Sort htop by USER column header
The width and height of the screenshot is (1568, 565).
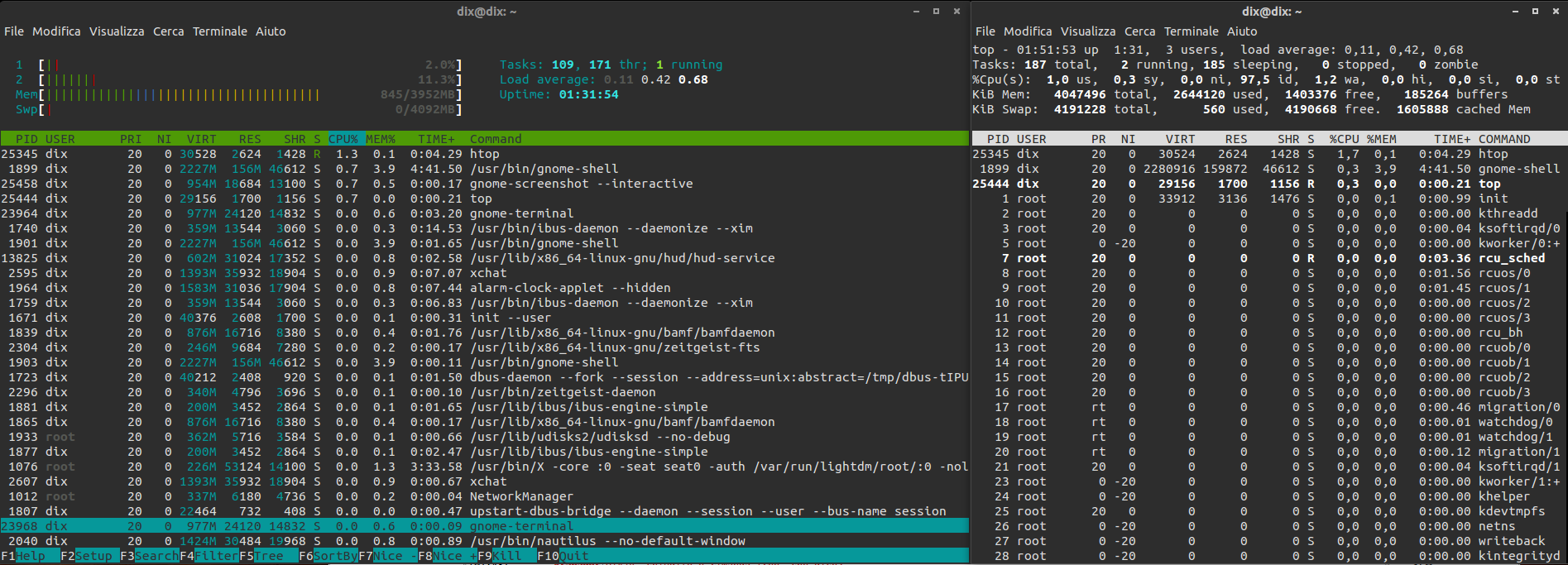pos(60,139)
